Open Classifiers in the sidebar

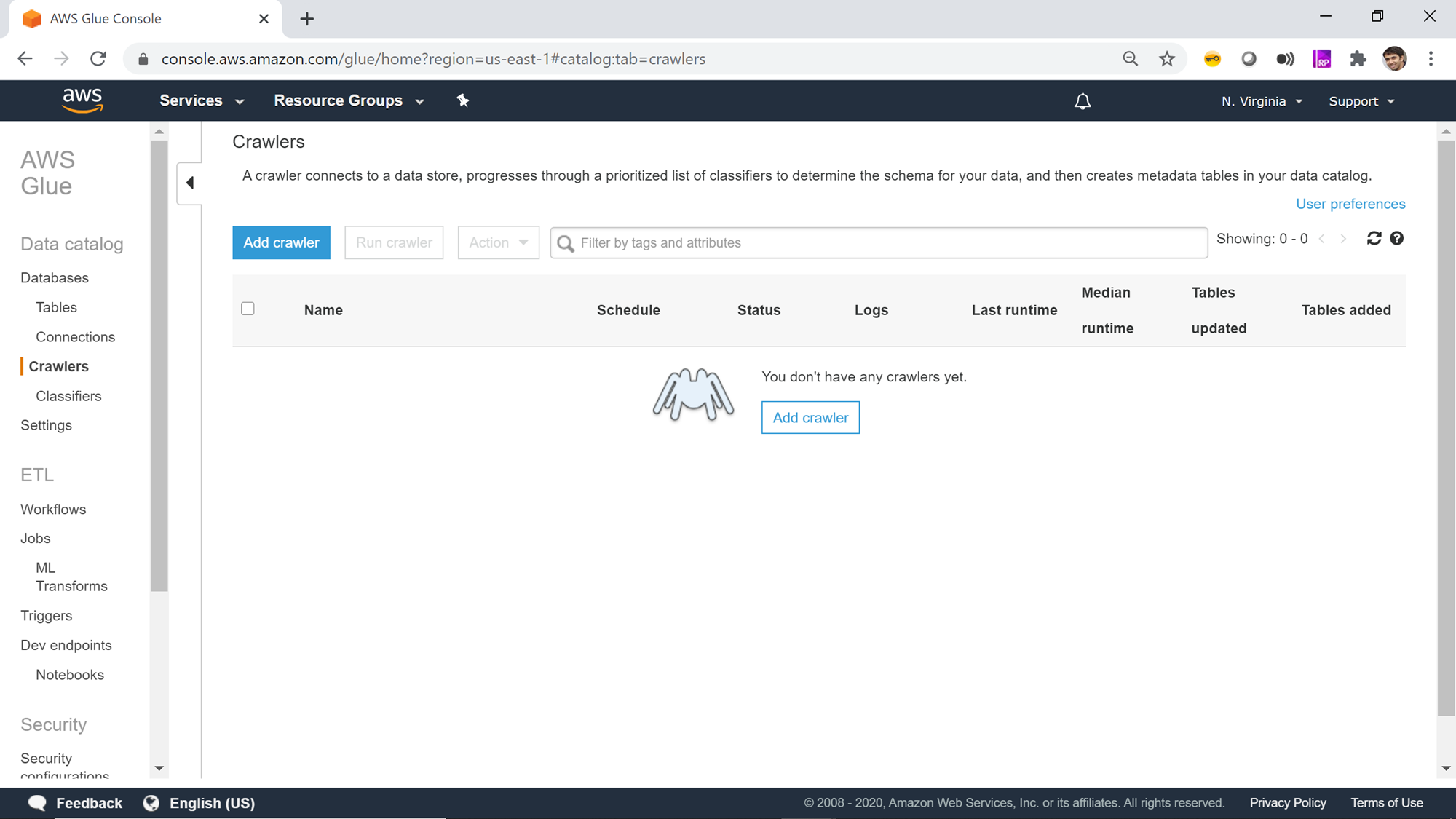(68, 396)
